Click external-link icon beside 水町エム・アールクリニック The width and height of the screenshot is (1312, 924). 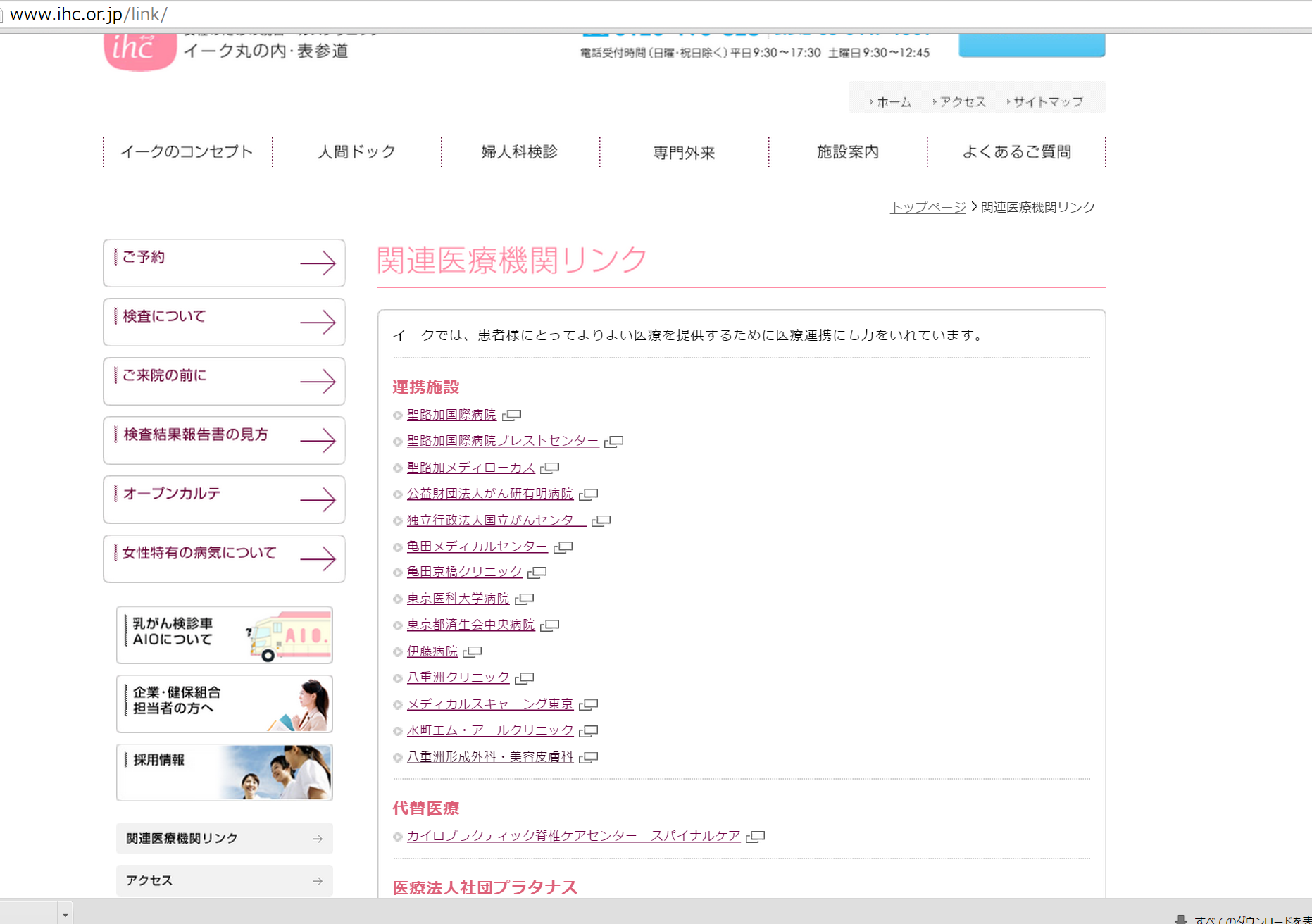tap(589, 731)
